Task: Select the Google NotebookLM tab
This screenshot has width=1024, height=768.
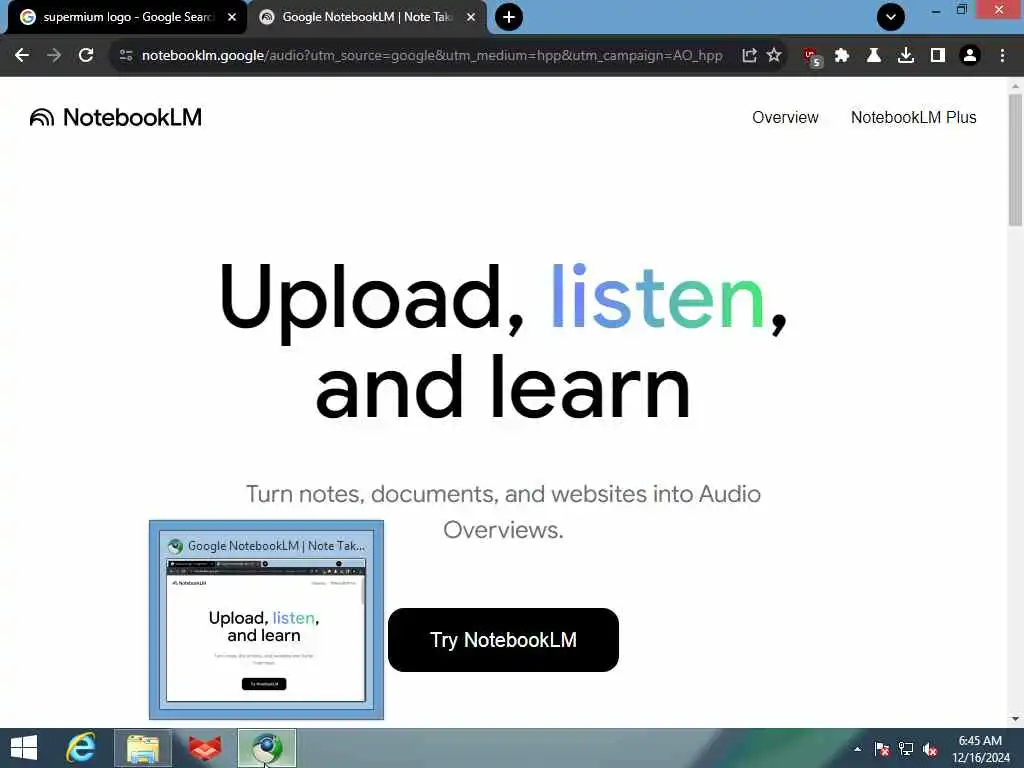Action: click(366, 17)
